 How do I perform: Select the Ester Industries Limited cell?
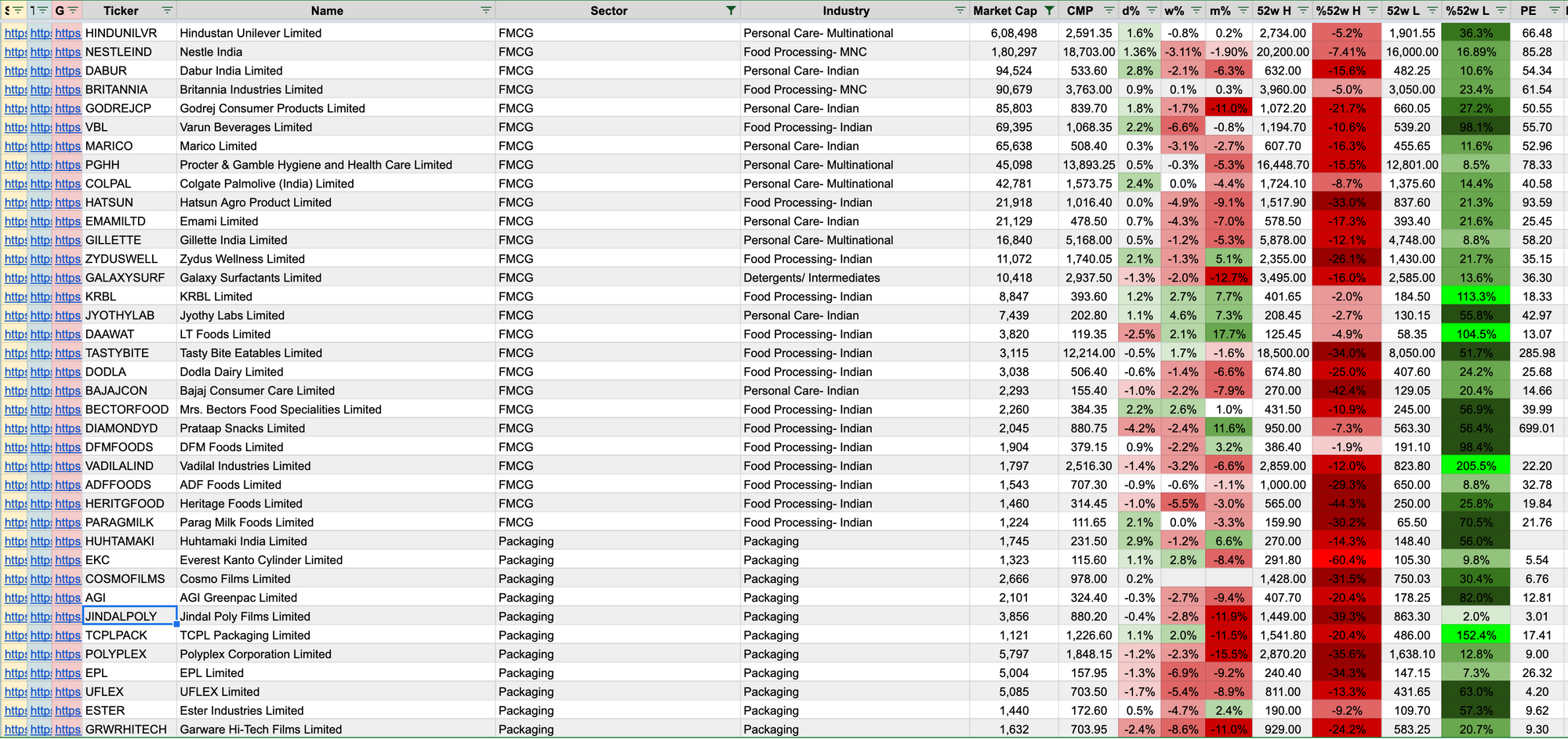(336, 711)
